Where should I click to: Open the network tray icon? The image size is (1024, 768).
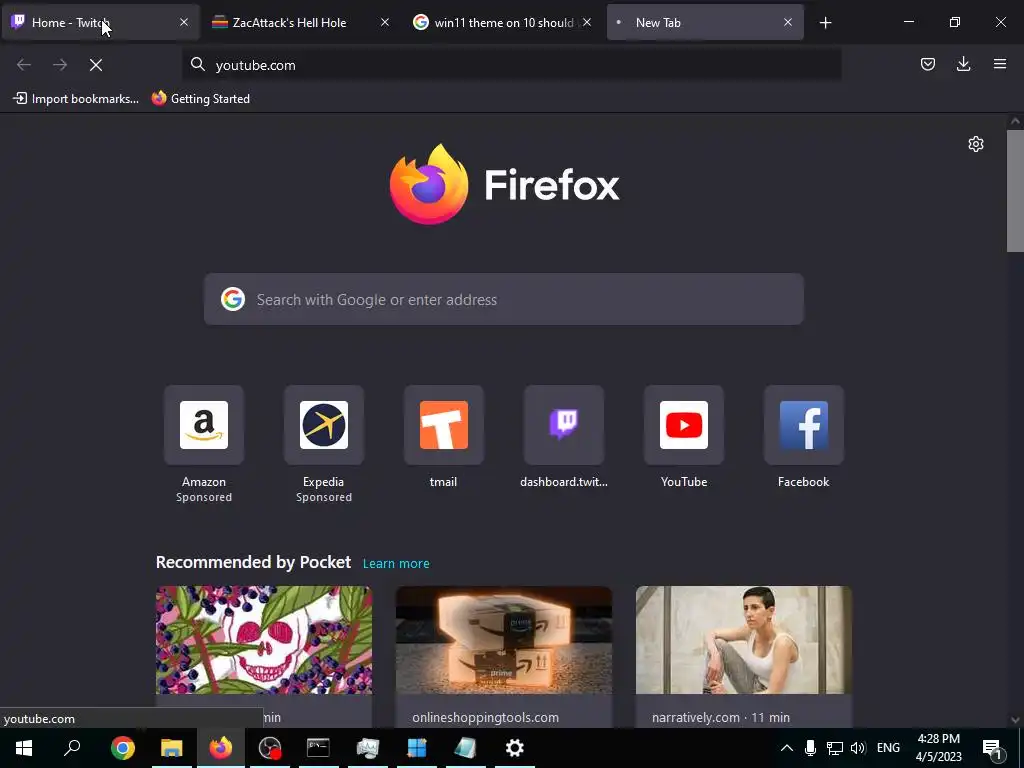[835, 748]
